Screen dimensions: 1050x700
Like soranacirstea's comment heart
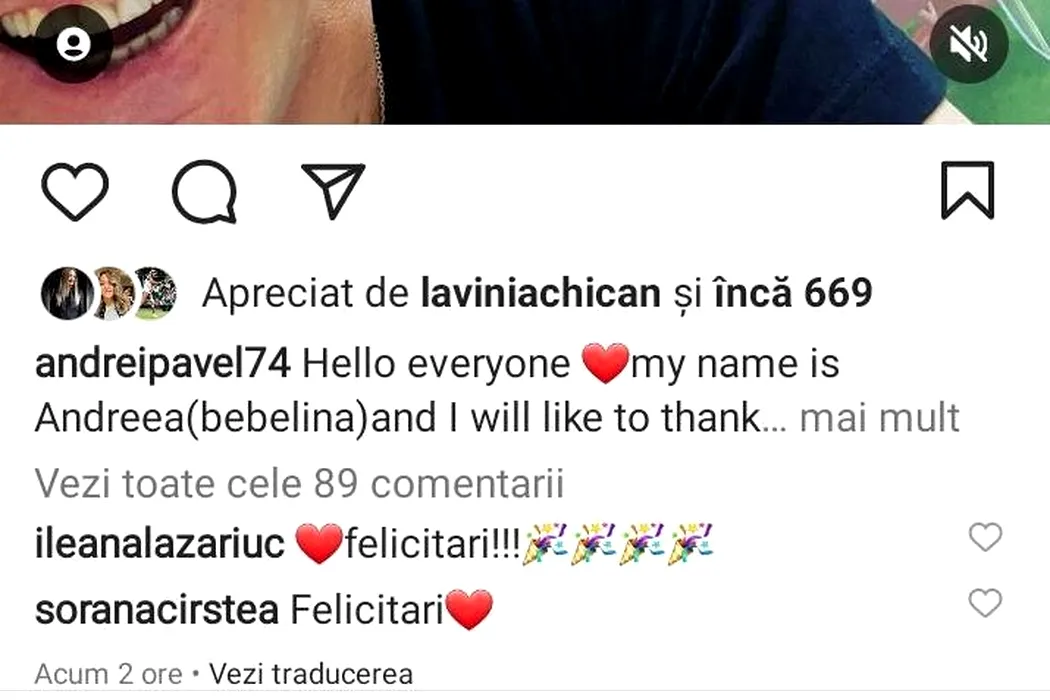985,603
